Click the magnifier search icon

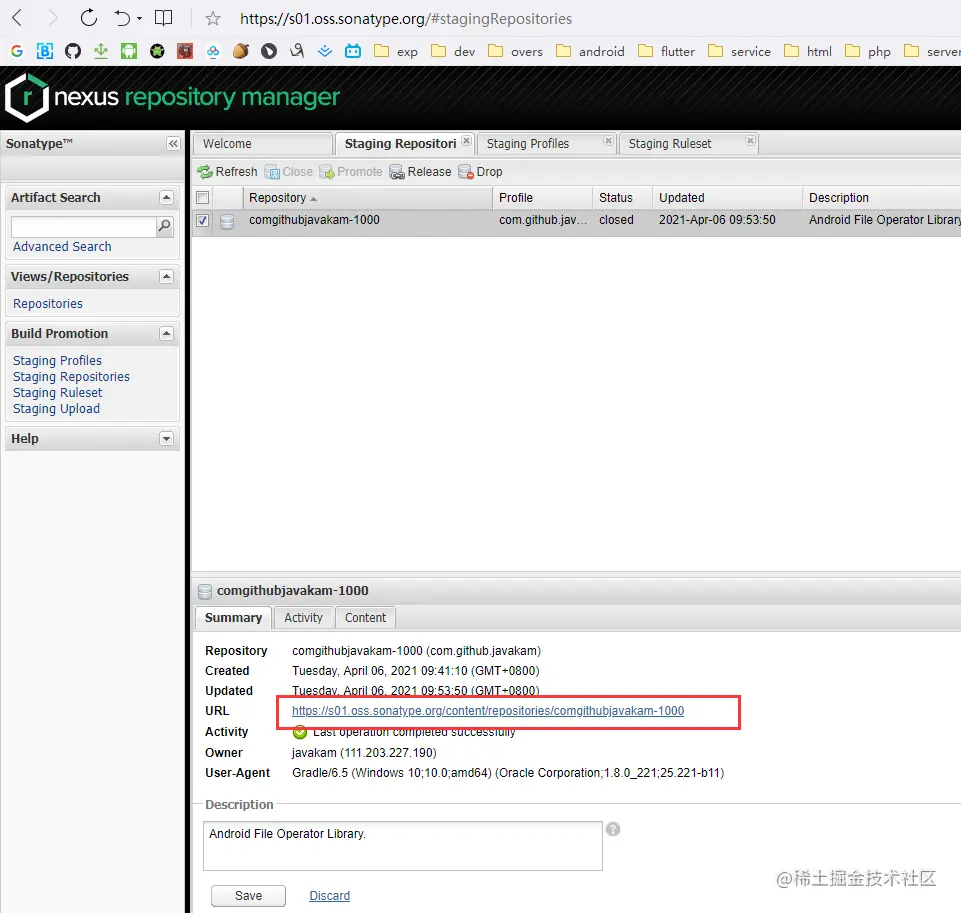164,226
